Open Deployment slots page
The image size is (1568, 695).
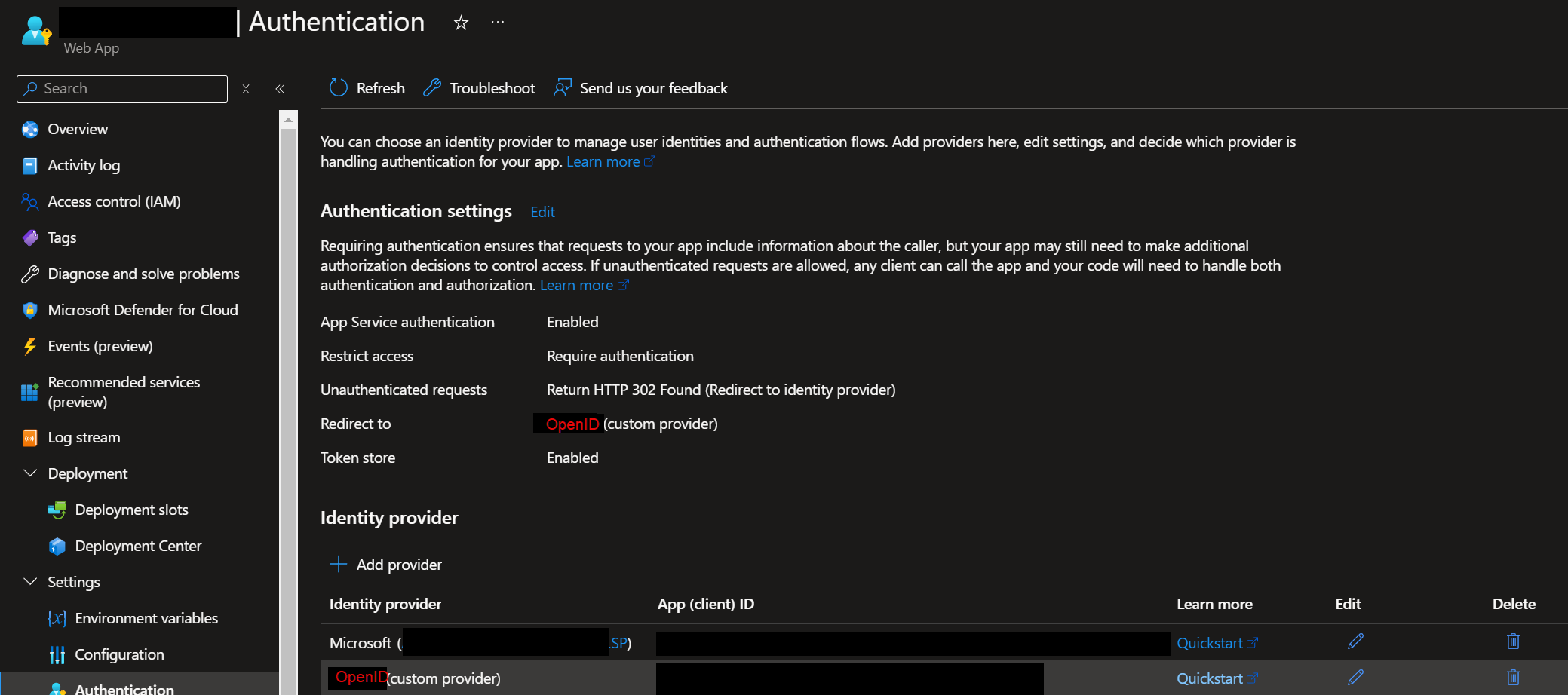coord(131,510)
